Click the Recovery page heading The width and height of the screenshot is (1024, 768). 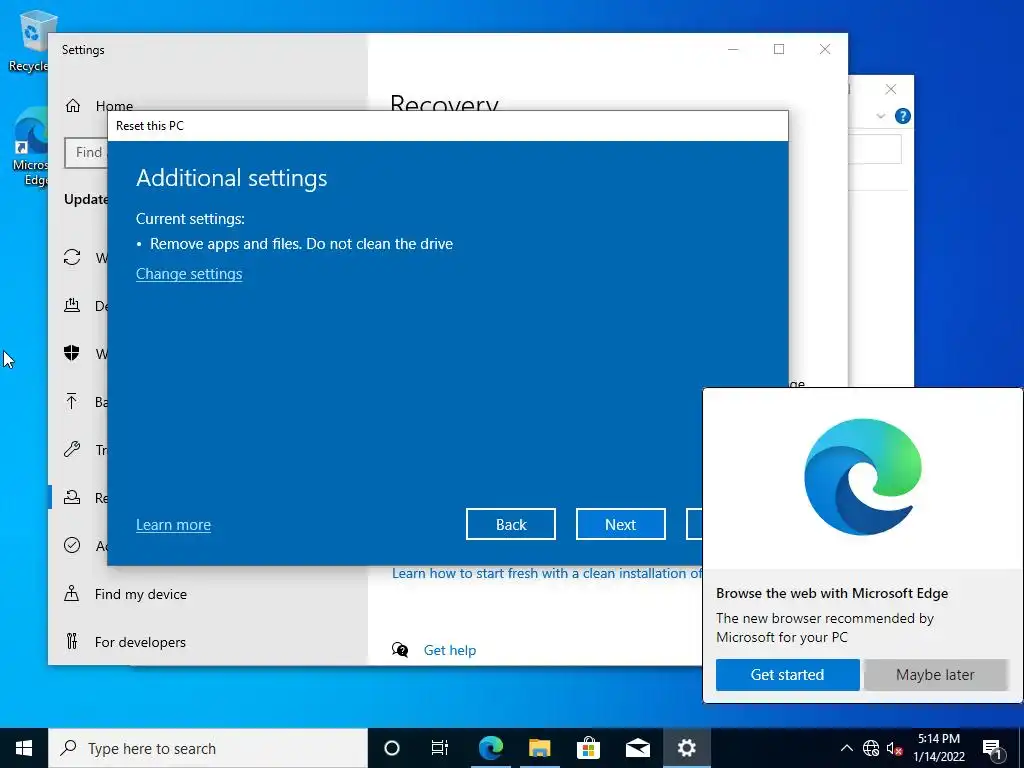[x=444, y=103]
